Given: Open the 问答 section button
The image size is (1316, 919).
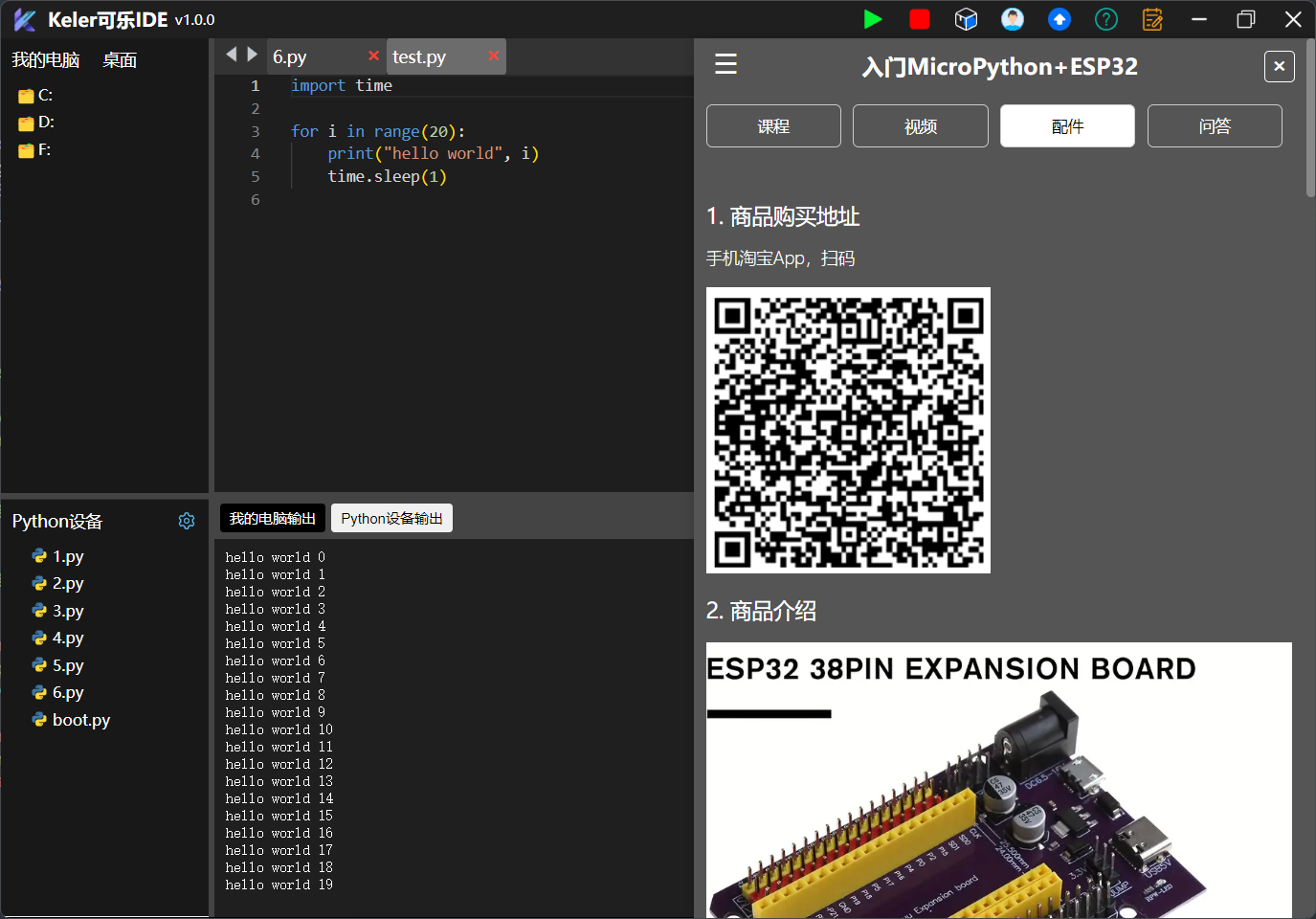Looking at the screenshot, I should pyautogui.click(x=1215, y=126).
